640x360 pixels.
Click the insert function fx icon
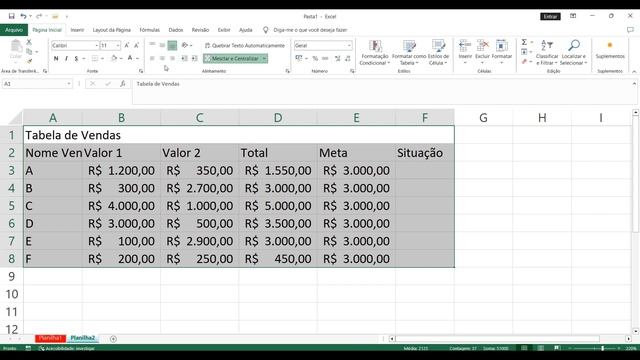[122, 84]
